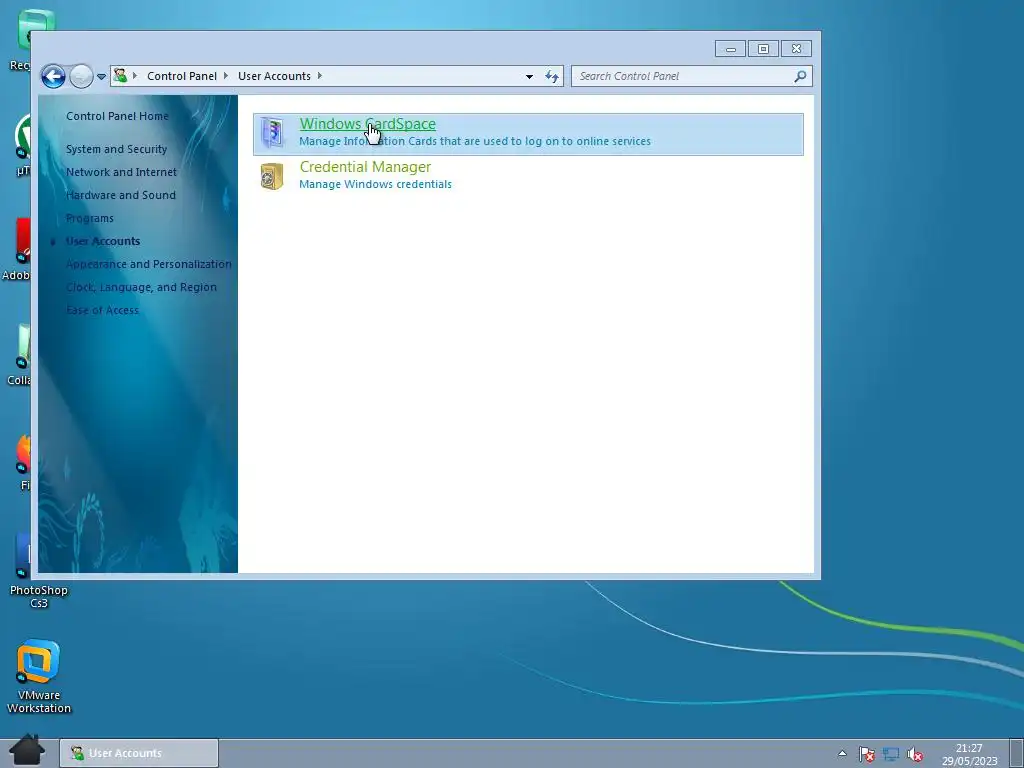1024x768 pixels.
Task: Expand the arrow after Control Panel breadcrumb
Action: (x=226, y=76)
